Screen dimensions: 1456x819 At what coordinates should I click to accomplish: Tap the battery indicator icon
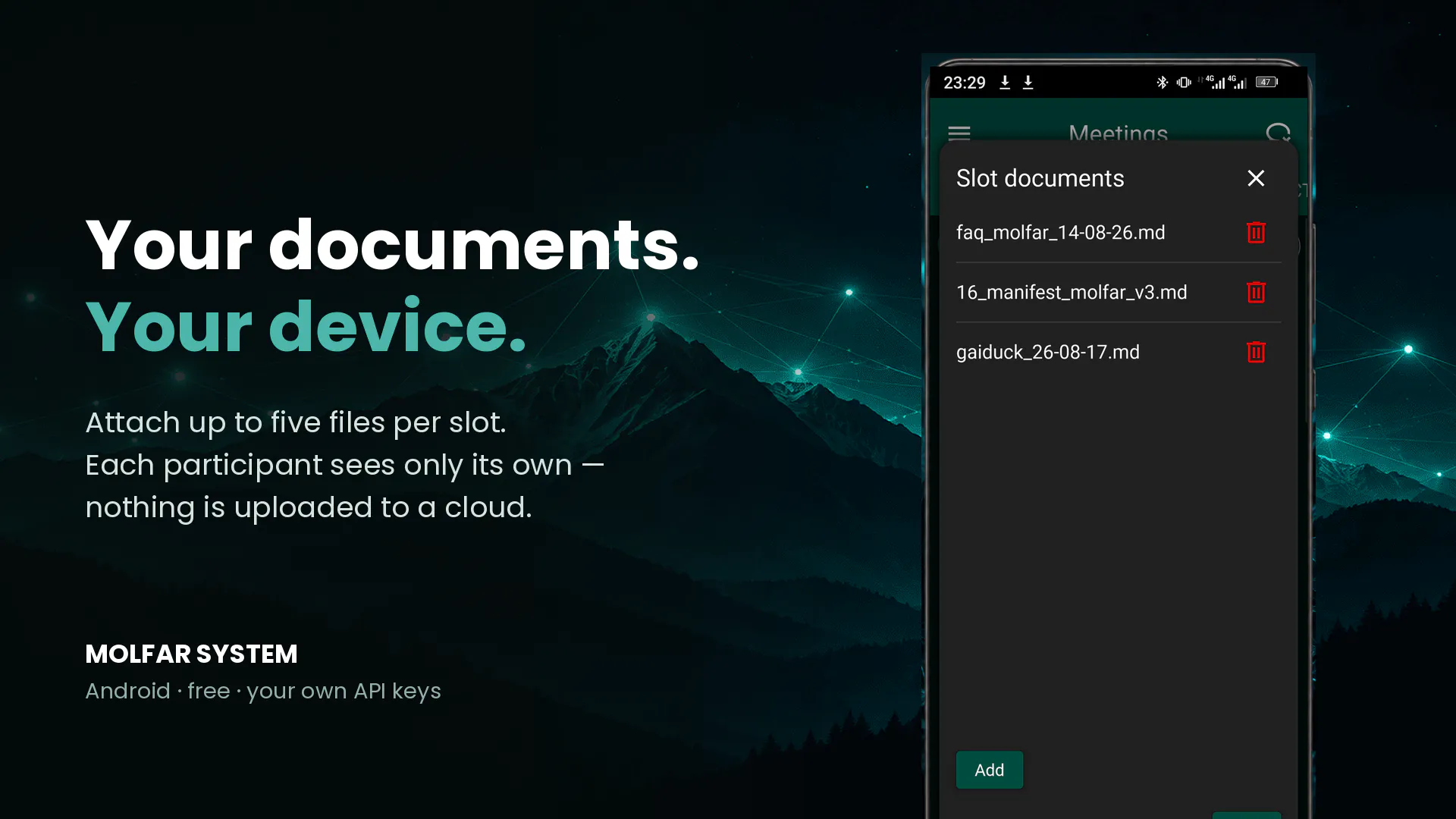click(1266, 82)
